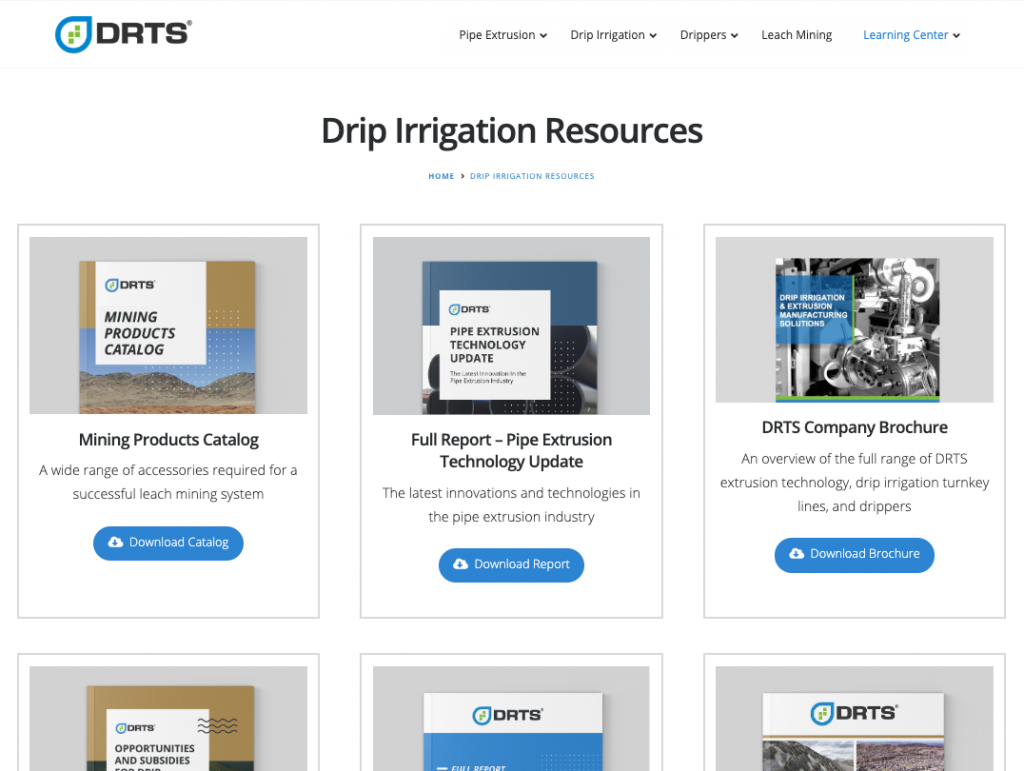Open the Mining Products Catalog cover image
Screen dimensions: 1024x771
pos(168,325)
